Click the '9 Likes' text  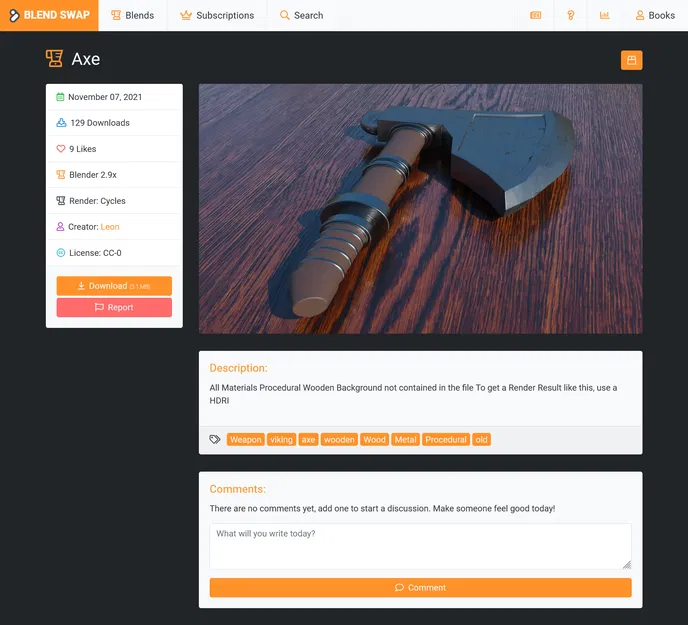[x=82, y=149]
